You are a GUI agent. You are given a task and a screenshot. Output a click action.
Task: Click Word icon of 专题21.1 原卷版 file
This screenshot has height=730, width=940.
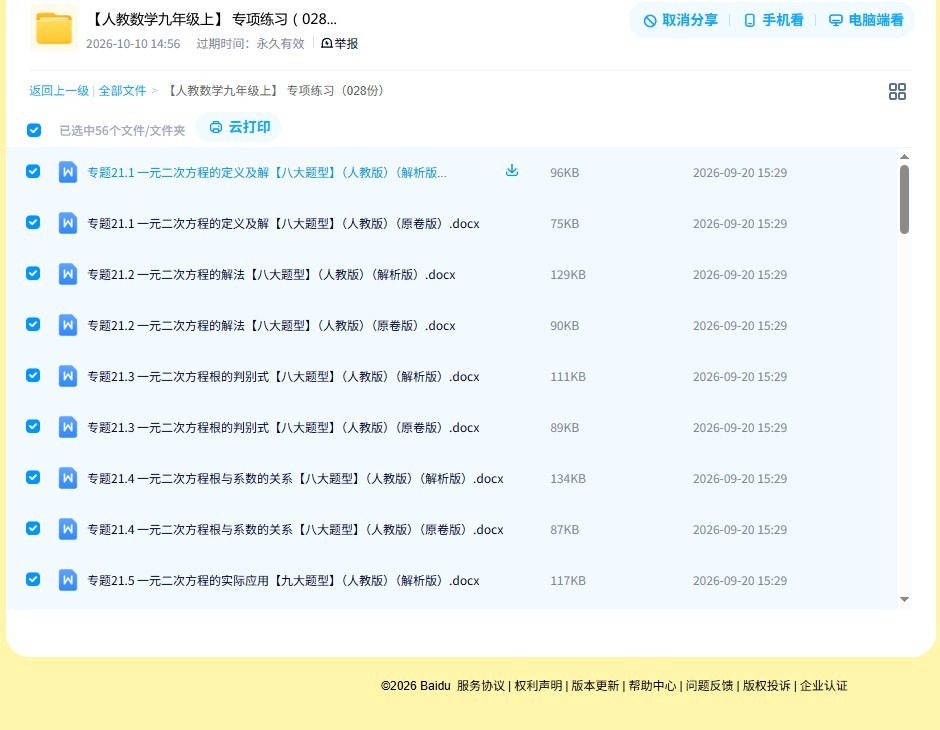68,223
